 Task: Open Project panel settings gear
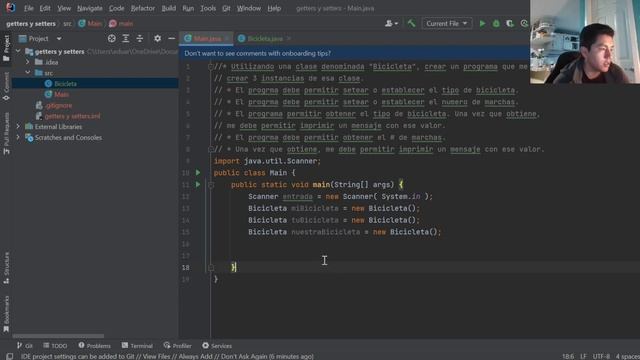point(158,38)
